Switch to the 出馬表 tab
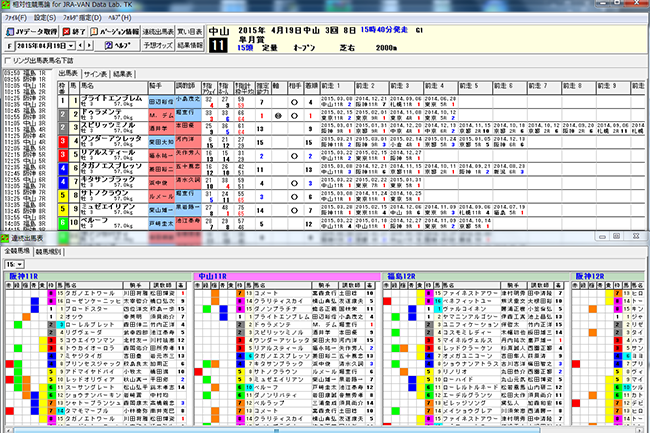 (x=68, y=73)
